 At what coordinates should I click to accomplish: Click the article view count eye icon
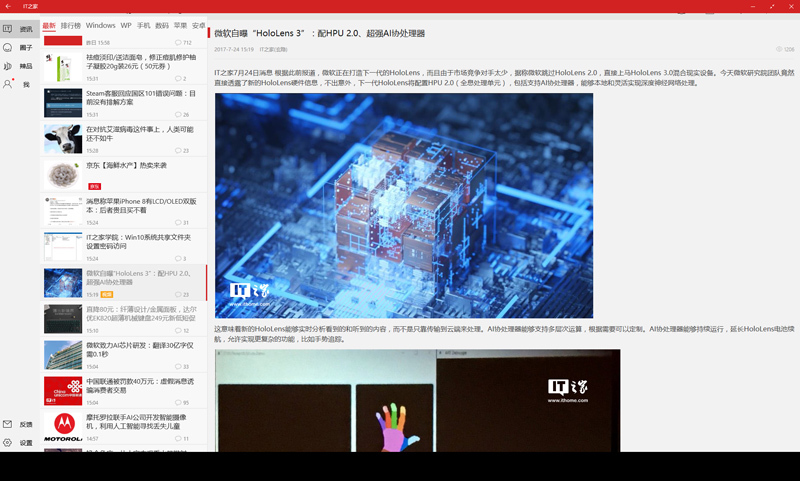[x=778, y=49]
